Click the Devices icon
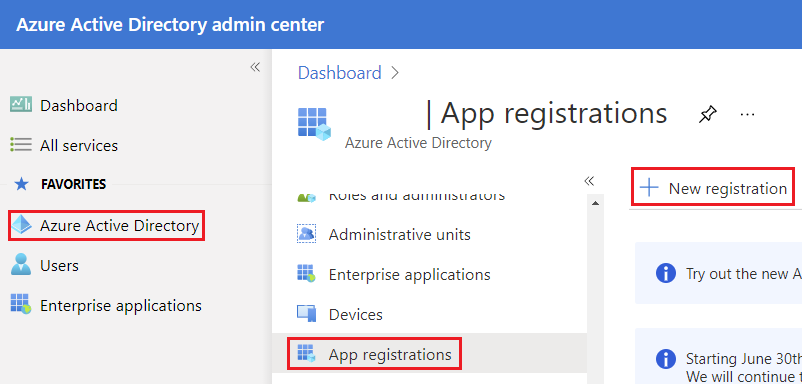The width and height of the screenshot is (802, 384). click(x=306, y=313)
